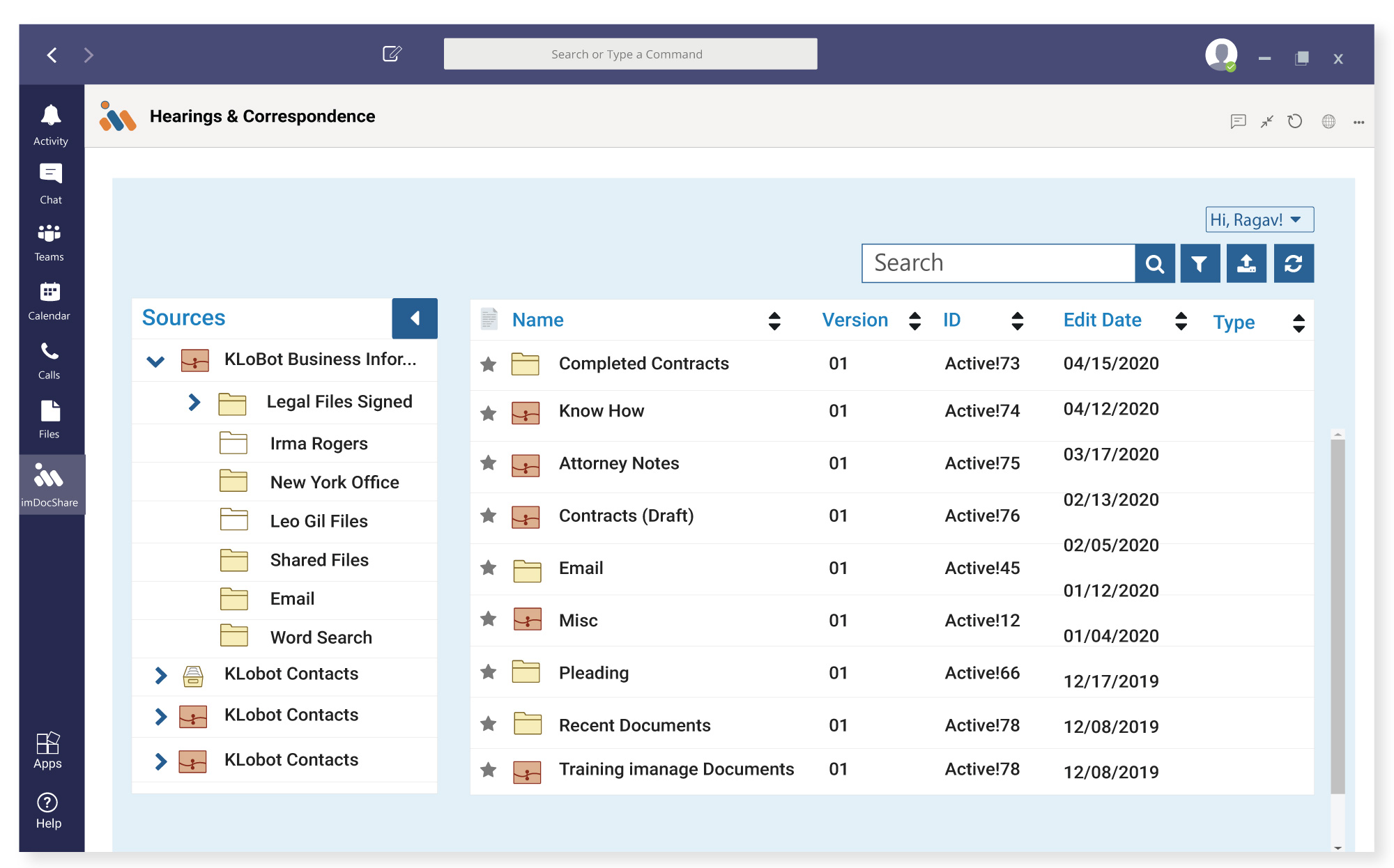The image size is (1394, 868).
Task: Click the magnifier search button
Action: pos(1155,263)
